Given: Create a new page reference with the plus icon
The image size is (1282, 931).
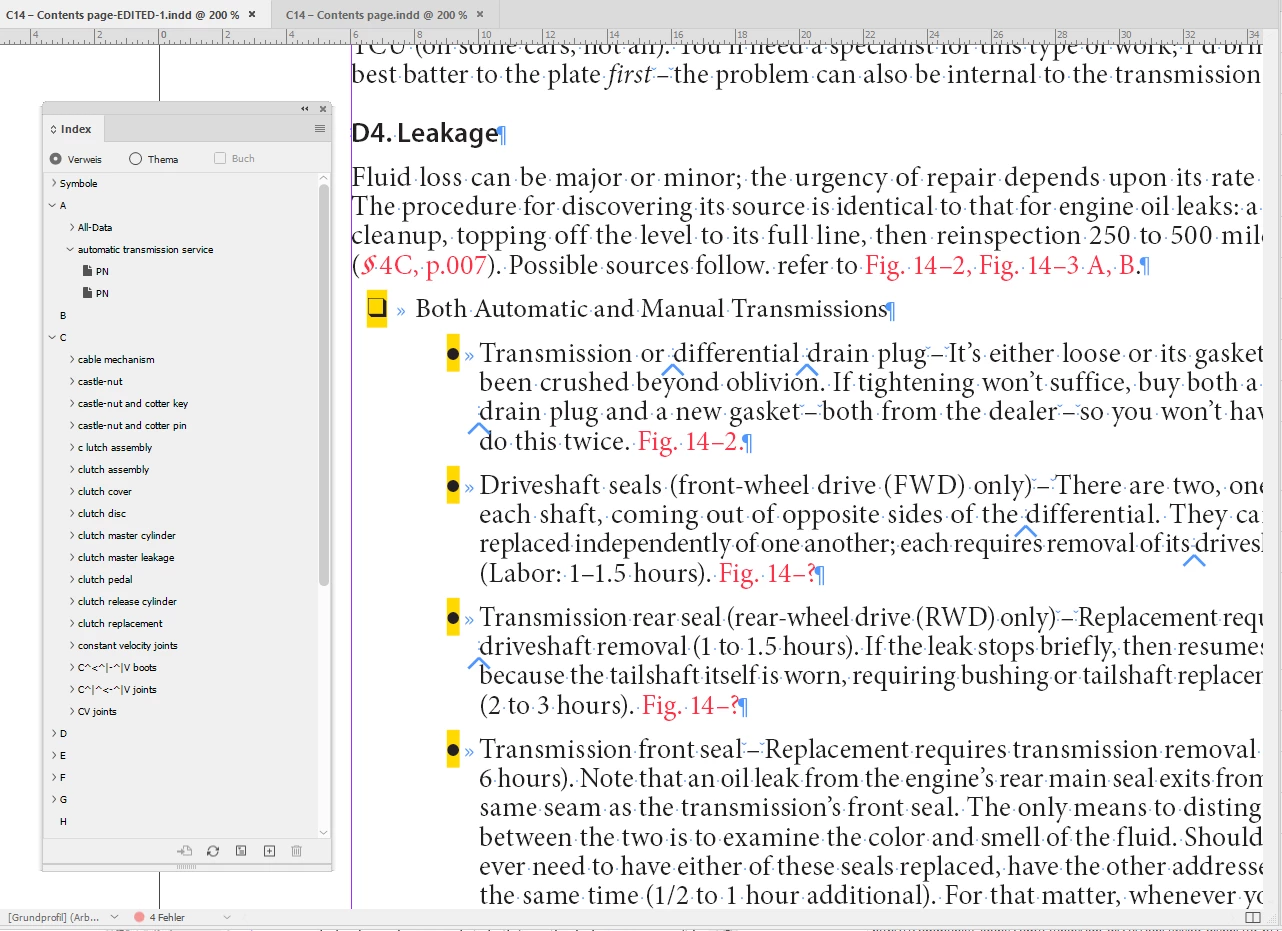Looking at the screenshot, I should click(x=269, y=851).
